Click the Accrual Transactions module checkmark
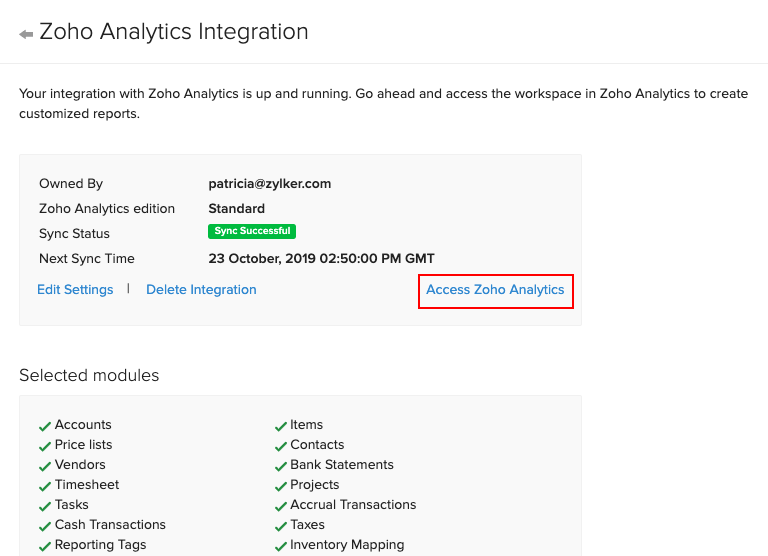 (x=281, y=506)
